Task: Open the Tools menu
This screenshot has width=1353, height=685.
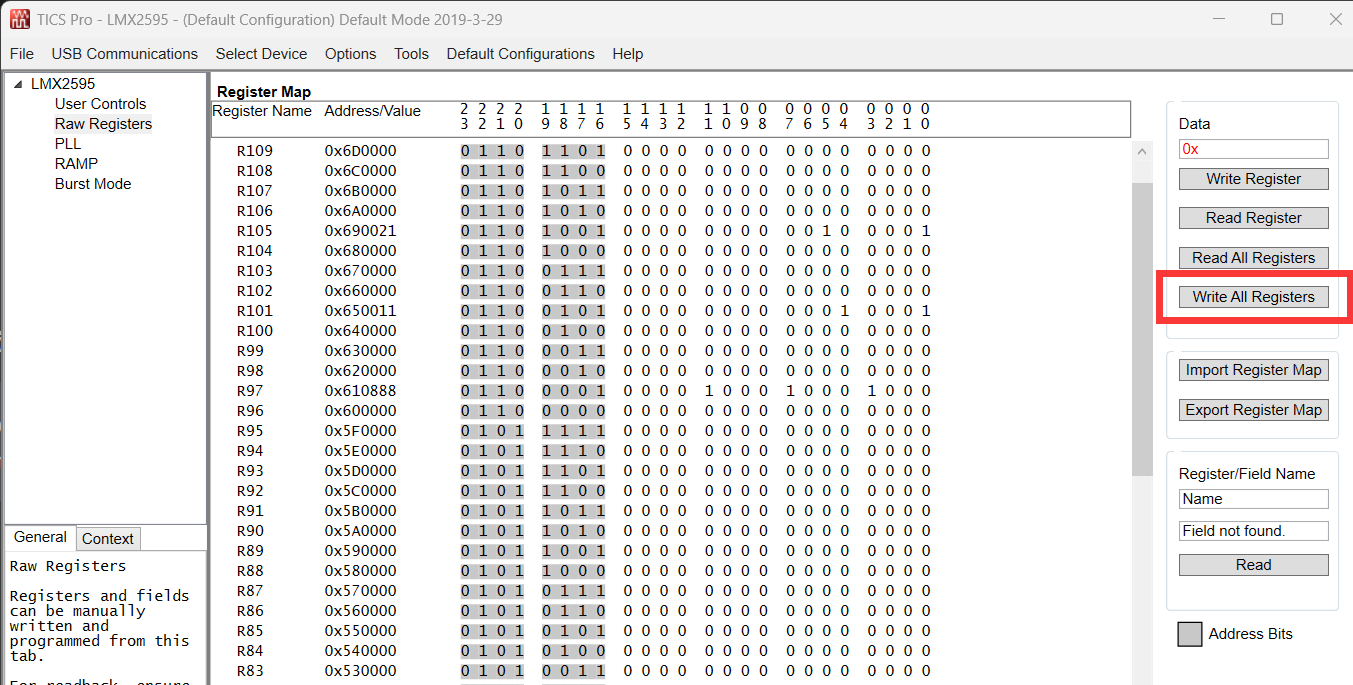Action: [x=411, y=54]
